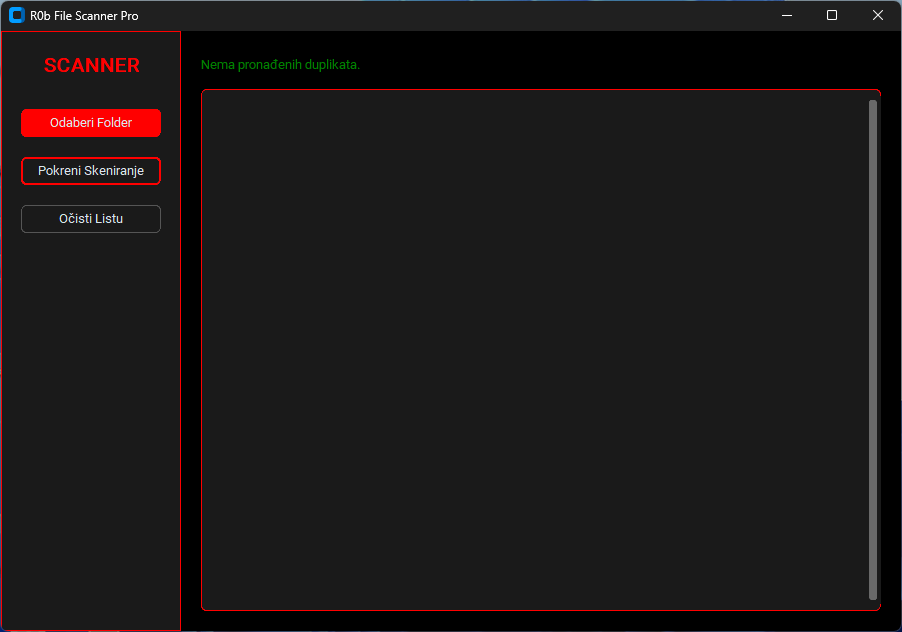902x632 pixels.
Task: Close the R0b File Scanner Pro window
Action: [878, 16]
